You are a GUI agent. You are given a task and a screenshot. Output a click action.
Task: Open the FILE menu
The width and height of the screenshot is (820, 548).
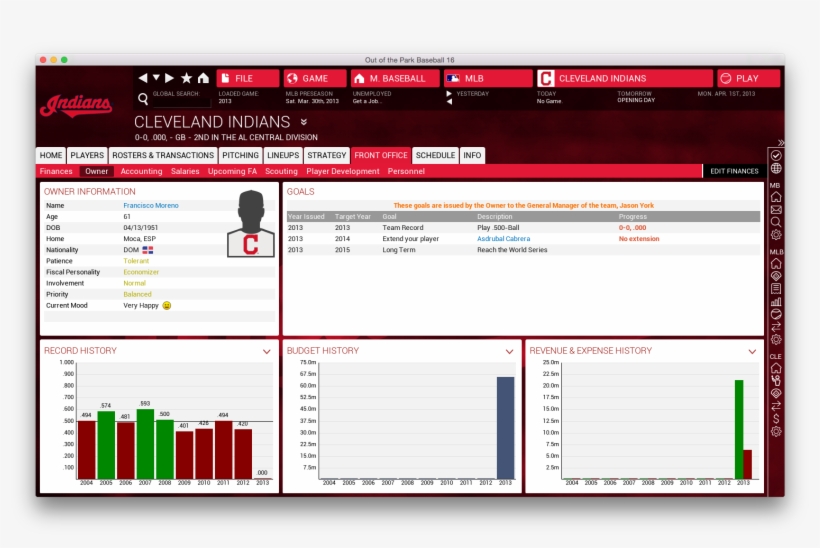pos(248,78)
